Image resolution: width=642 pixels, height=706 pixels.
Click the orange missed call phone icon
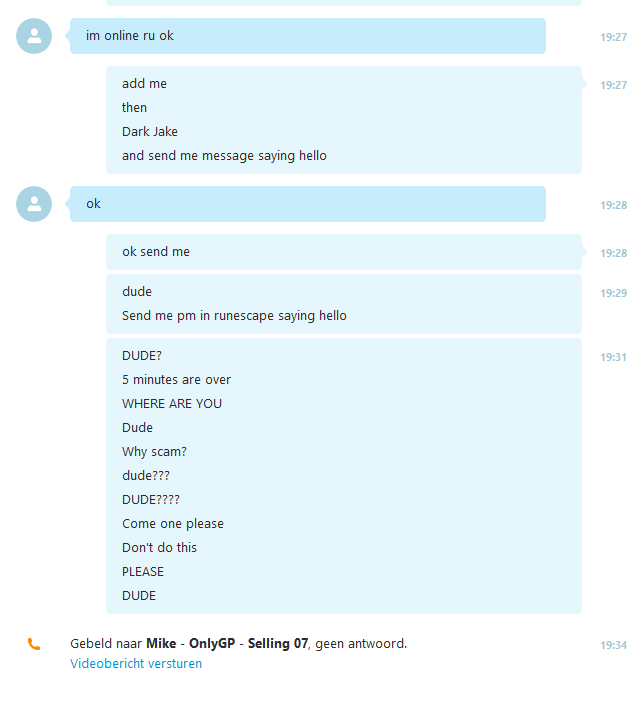tap(34, 644)
